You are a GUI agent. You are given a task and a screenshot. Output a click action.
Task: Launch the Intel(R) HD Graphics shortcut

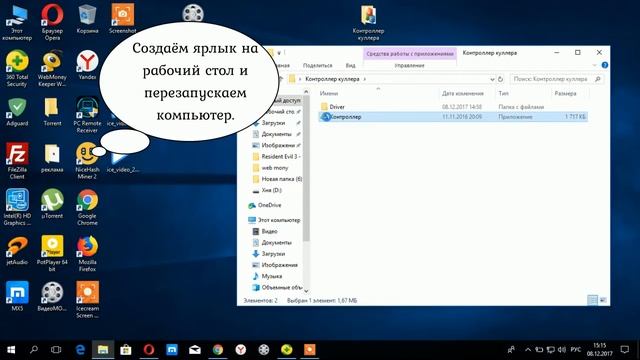coord(17,207)
